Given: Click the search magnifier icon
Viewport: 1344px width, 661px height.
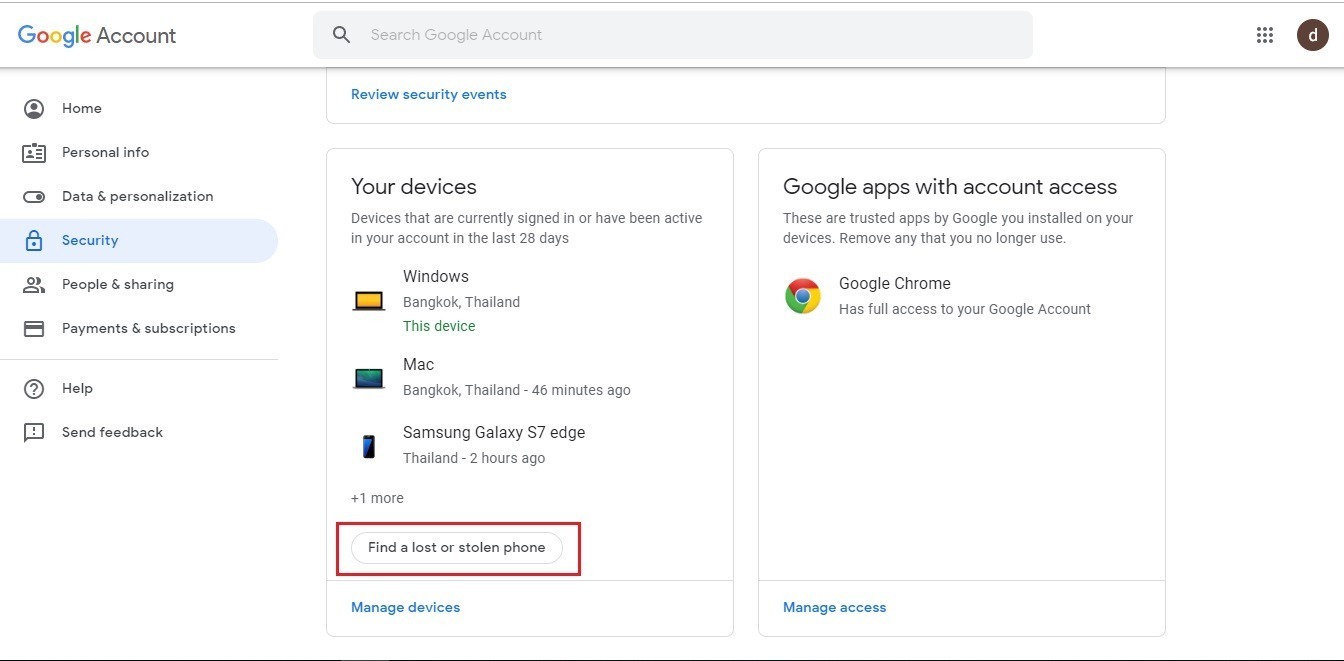Looking at the screenshot, I should click(342, 35).
